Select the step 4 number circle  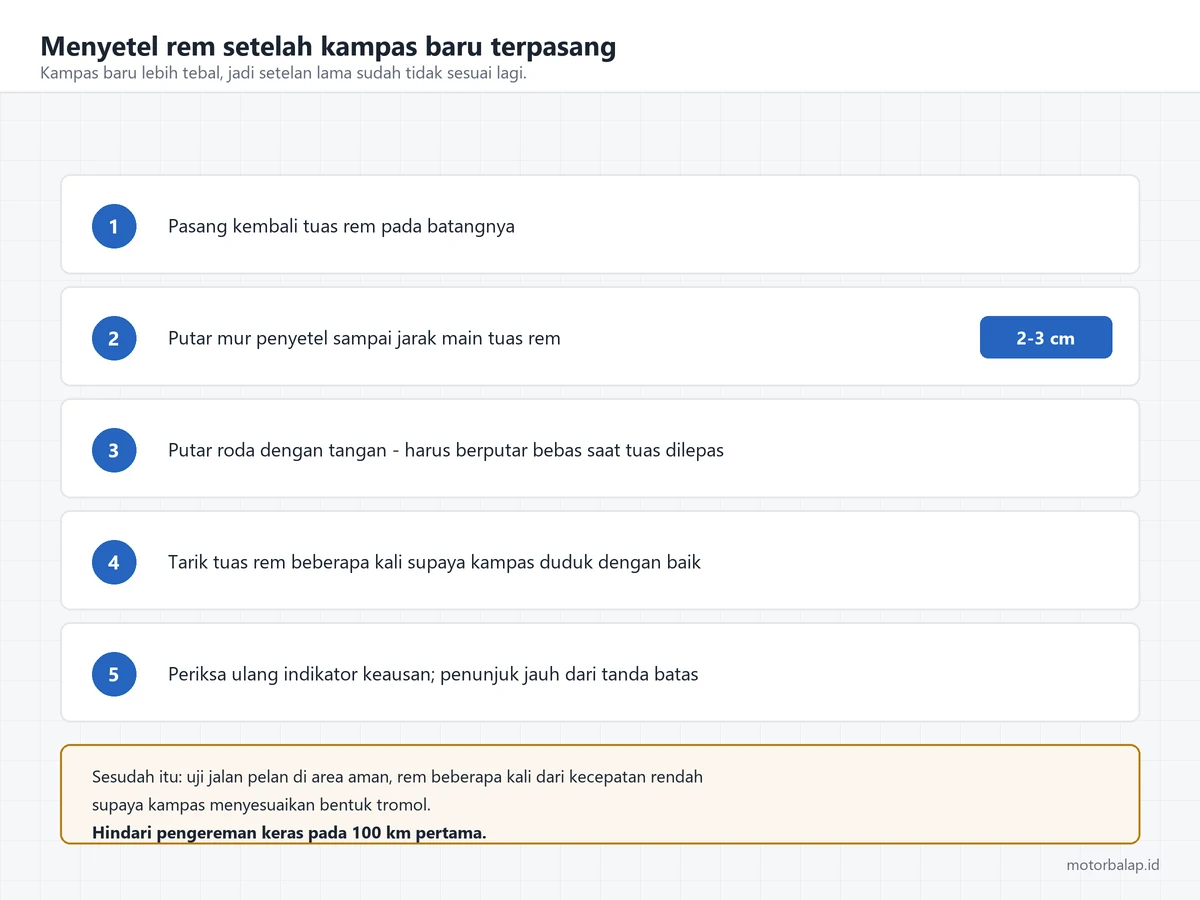click(x=114, y=562)
